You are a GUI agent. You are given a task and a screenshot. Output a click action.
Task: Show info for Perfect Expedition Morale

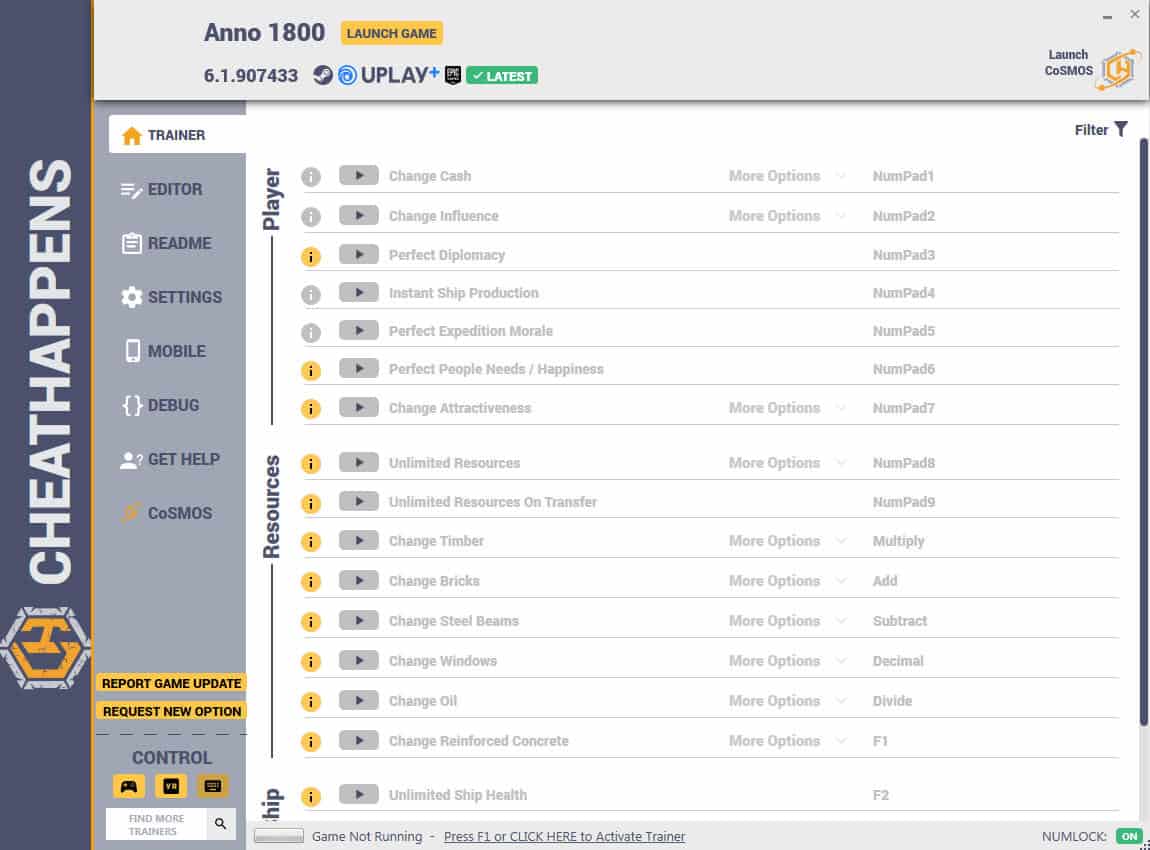tap(311, 332)
